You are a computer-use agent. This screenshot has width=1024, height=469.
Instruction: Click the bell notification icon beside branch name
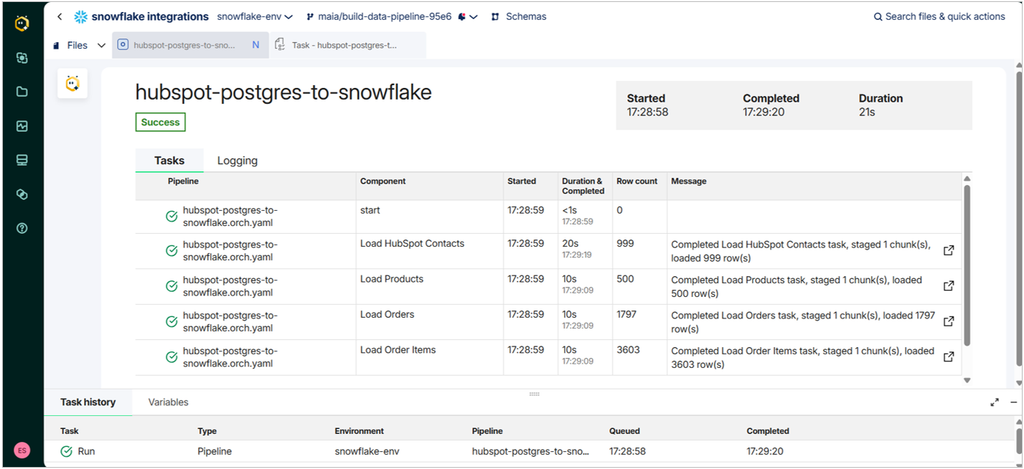(x=462, y=17)
